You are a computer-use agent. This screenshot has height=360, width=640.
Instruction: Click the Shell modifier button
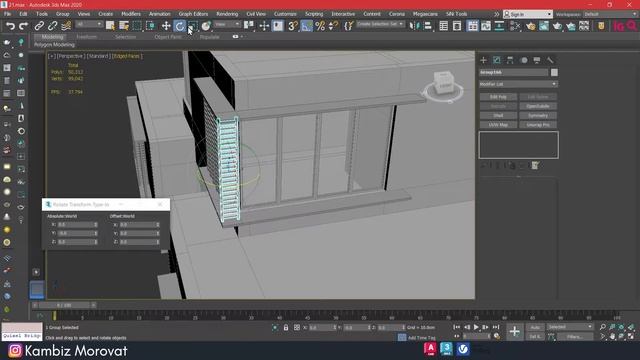tap(498, 116)
